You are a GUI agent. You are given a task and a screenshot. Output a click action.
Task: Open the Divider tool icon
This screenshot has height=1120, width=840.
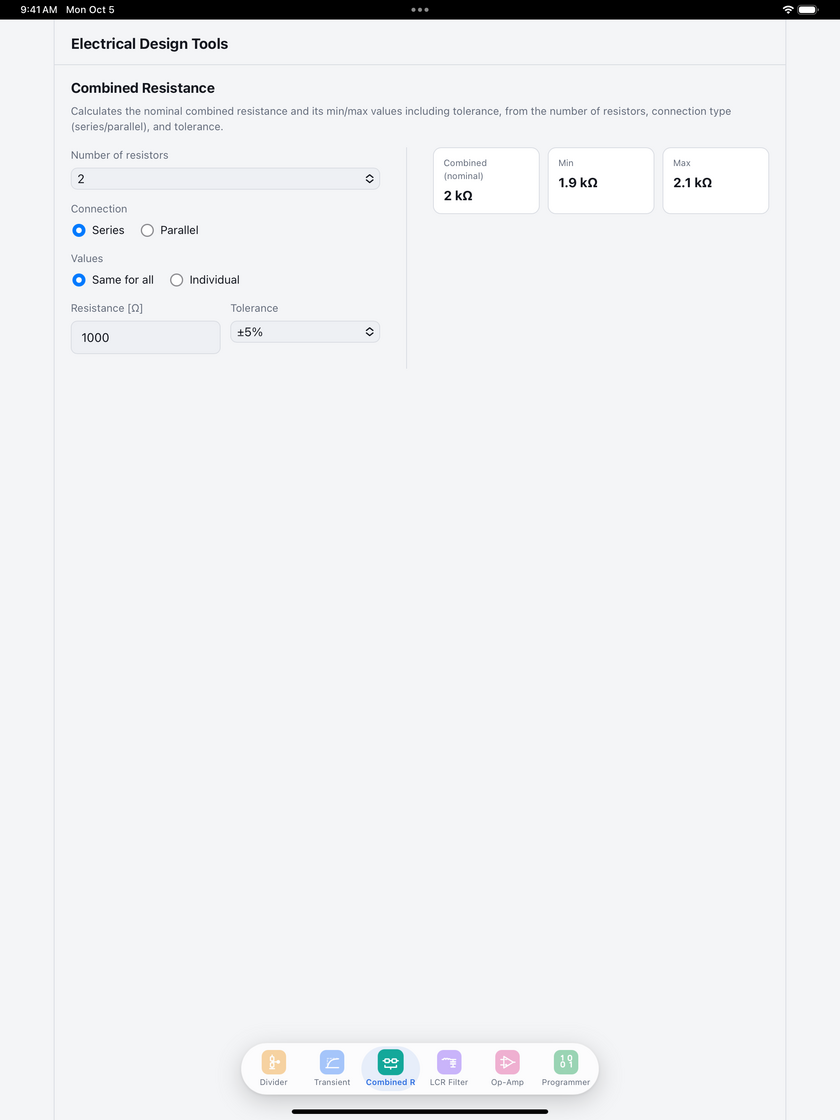[274, 1062]
